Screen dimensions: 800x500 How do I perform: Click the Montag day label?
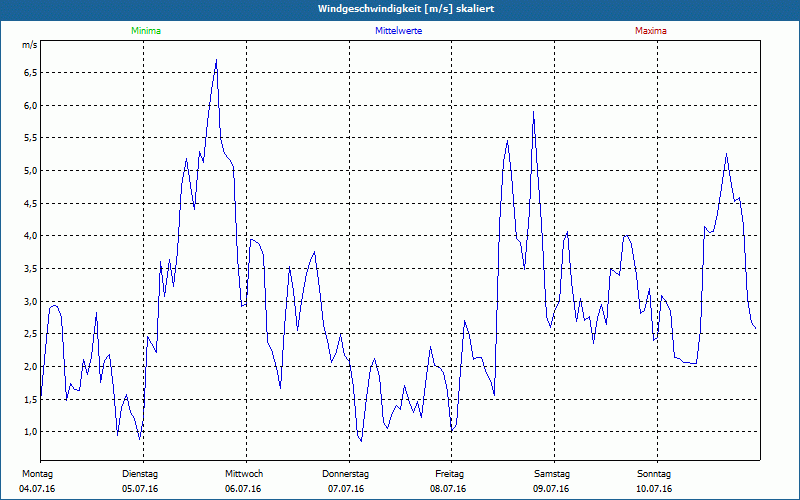click(37, 474)
